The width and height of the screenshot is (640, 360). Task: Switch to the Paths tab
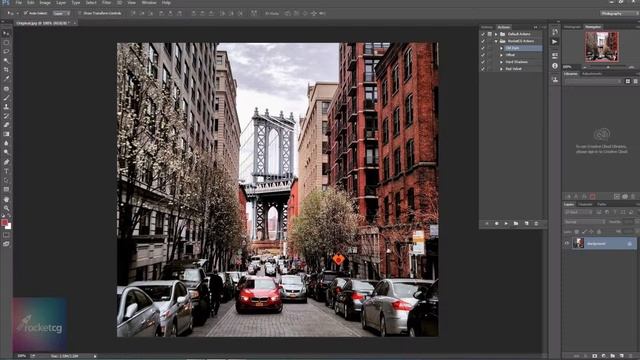[x=602, y=204]
